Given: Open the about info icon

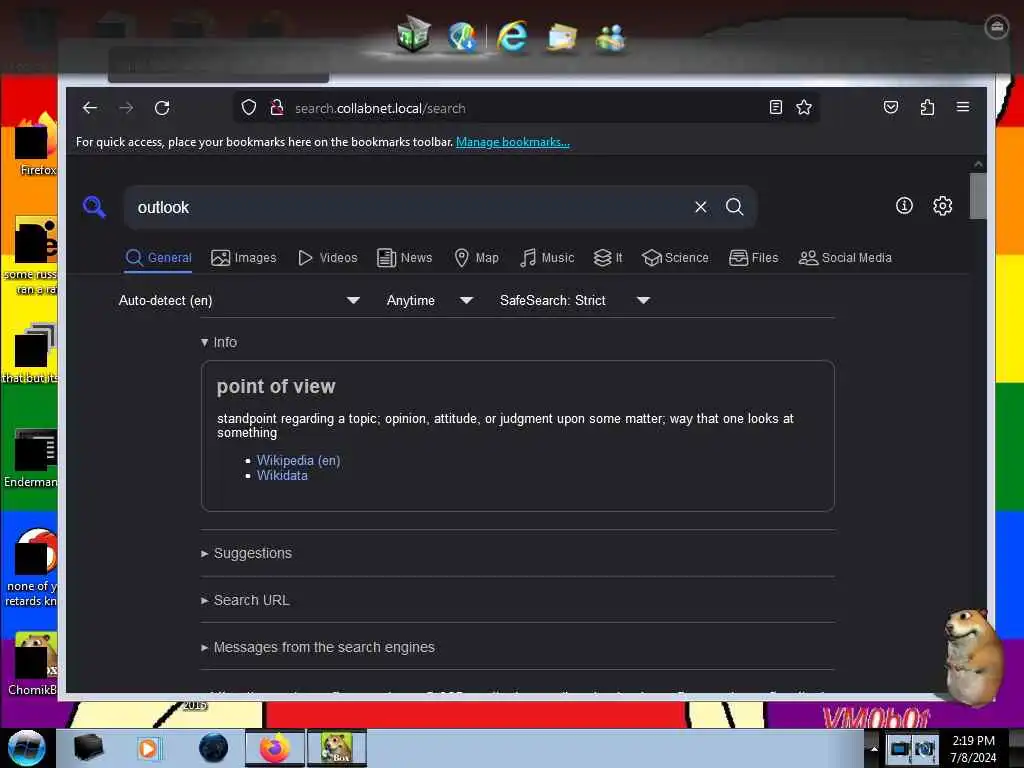Looking at the screenshot, I should point(904,206).
